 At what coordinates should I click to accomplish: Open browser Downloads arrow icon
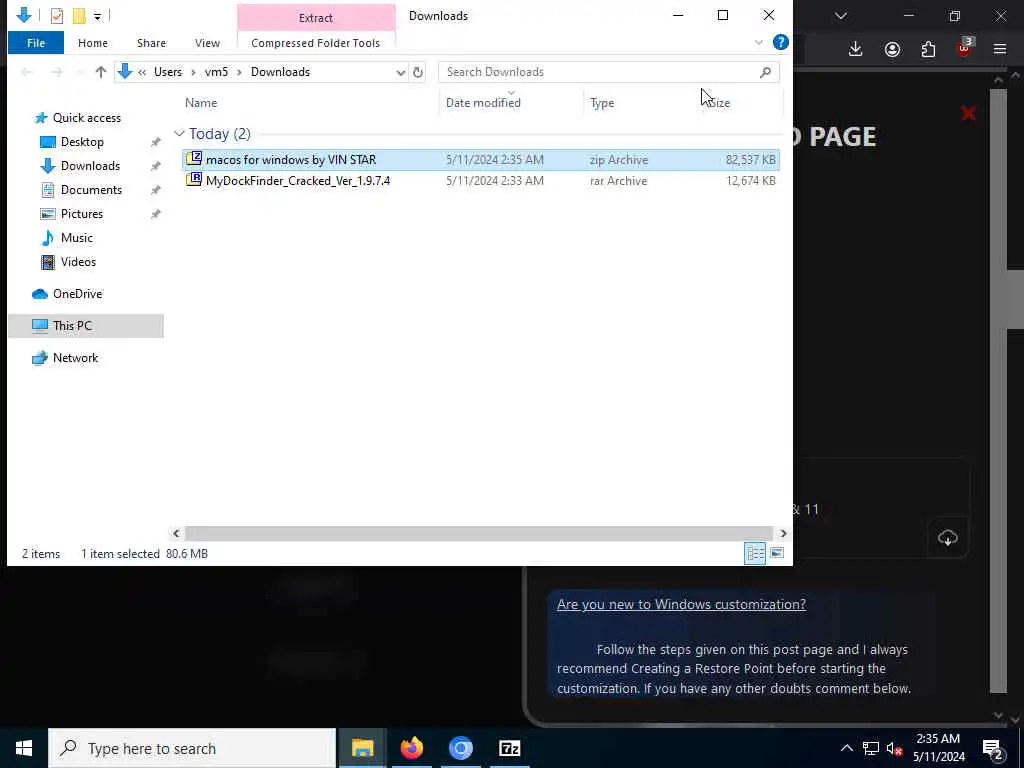pyautogui.click(x=856, y=50)
